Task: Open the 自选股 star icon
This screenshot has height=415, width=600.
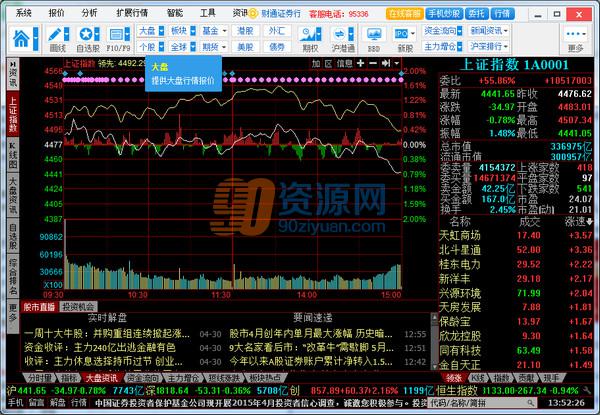Action: click(x=85, y=34)
